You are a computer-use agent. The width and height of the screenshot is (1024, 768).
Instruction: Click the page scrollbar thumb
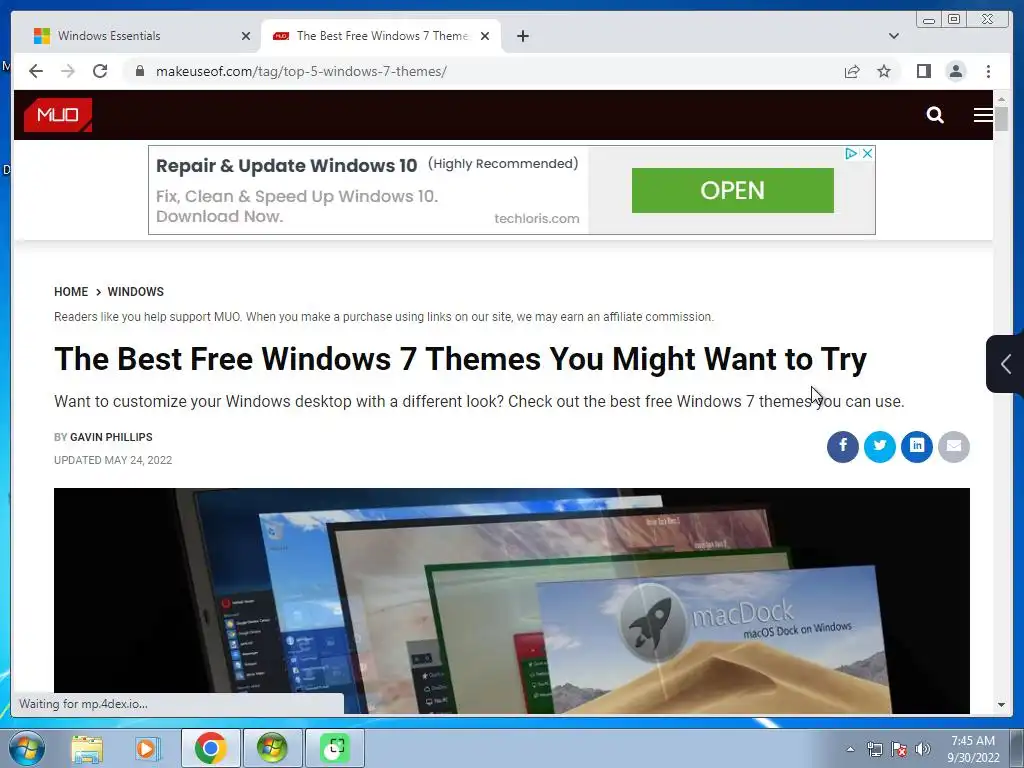[x=1001, y=118]
